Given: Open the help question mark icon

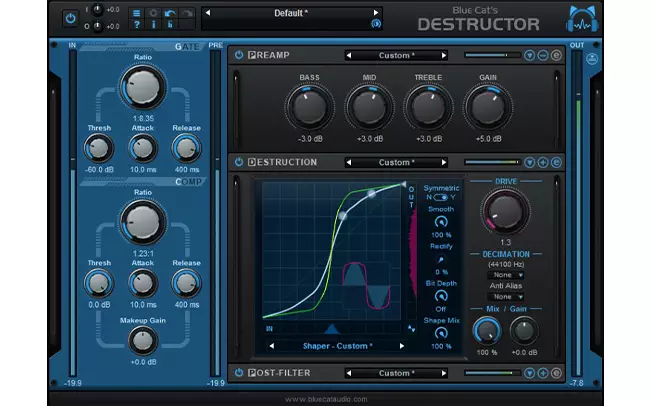Looking at the screenshot, I should (136, 25).
